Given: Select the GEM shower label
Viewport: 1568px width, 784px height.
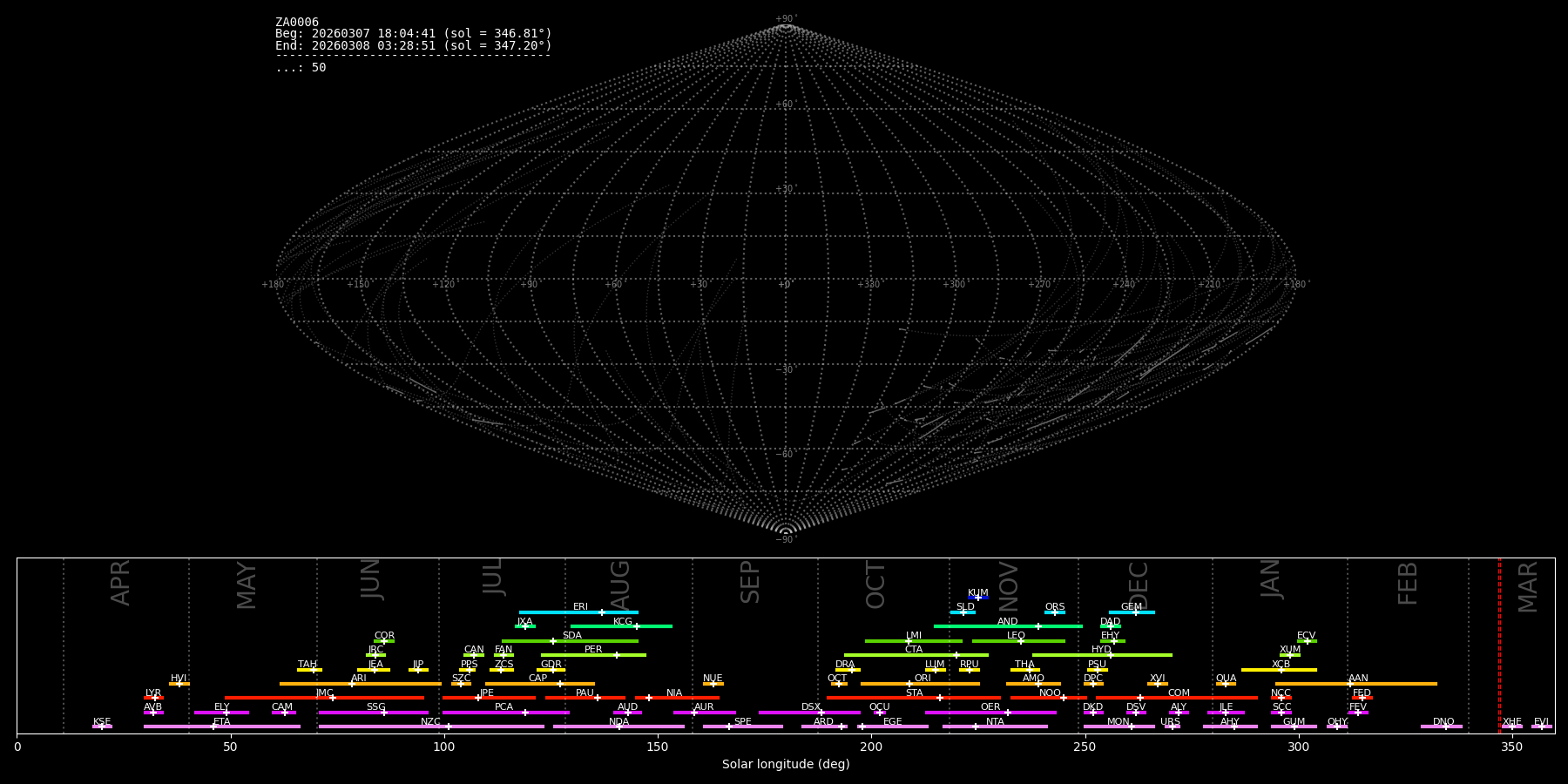Looking at the screenshot, I should (1132, 607).
